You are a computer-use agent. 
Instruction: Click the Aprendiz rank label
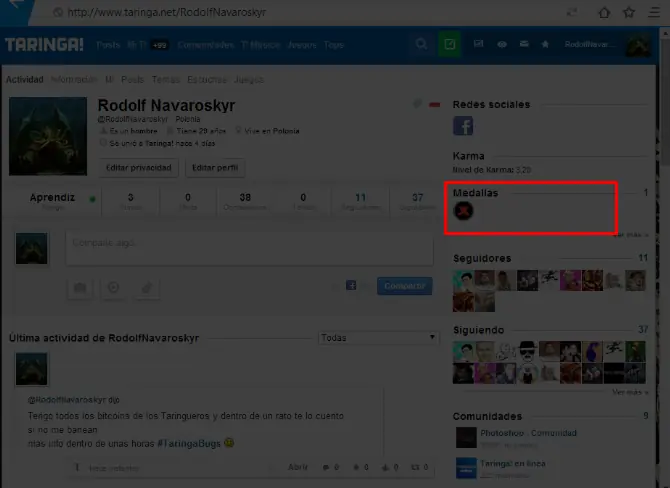pyautogui.click(x=52, y=197)
